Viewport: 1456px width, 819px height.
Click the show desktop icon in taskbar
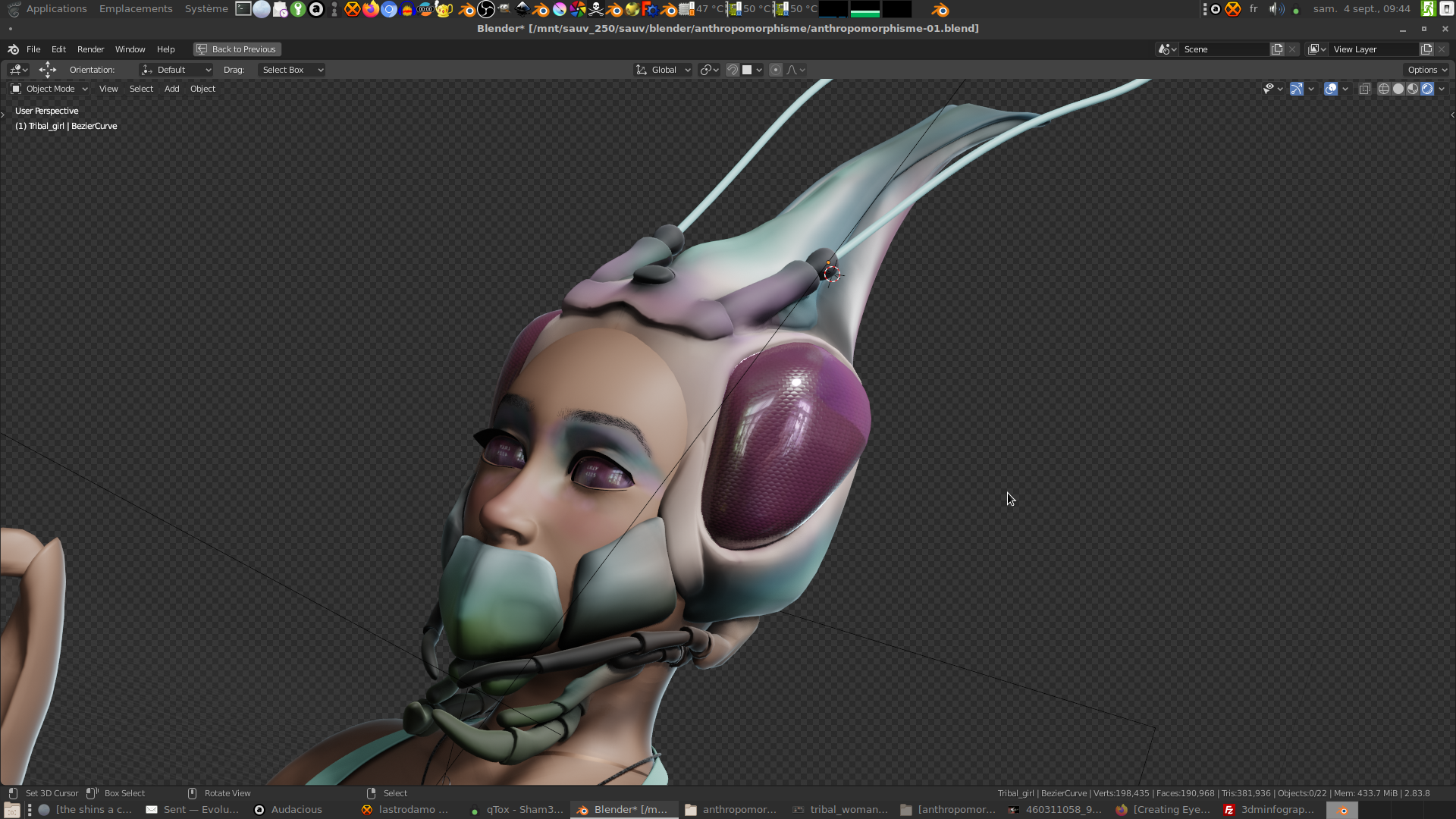[11, 810]
